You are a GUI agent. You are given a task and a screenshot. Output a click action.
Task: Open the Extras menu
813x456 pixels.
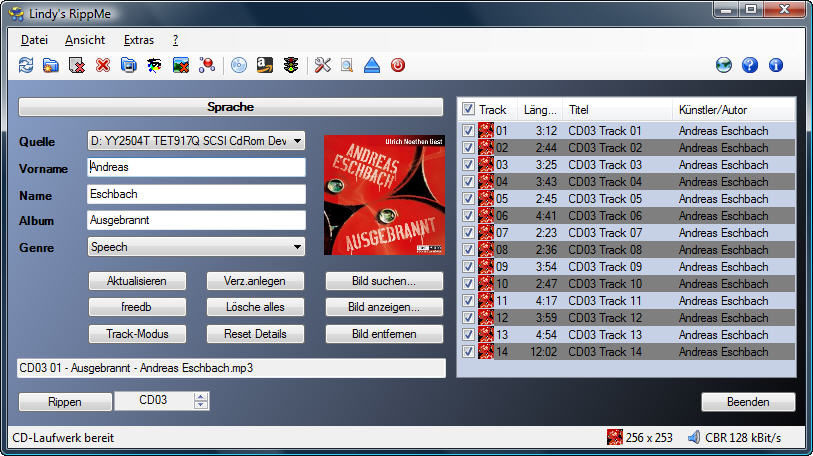point(138,40)
